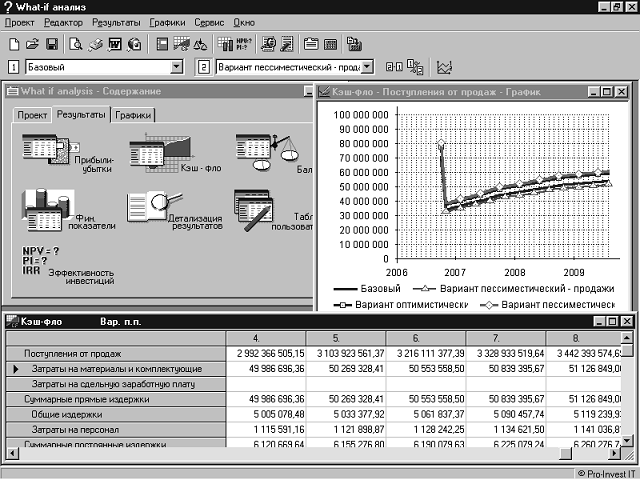Viewport: 640px width, 480px height.
Task: Click the table's horizontal scrollbar right arrow
Action: tap(614, 453)
